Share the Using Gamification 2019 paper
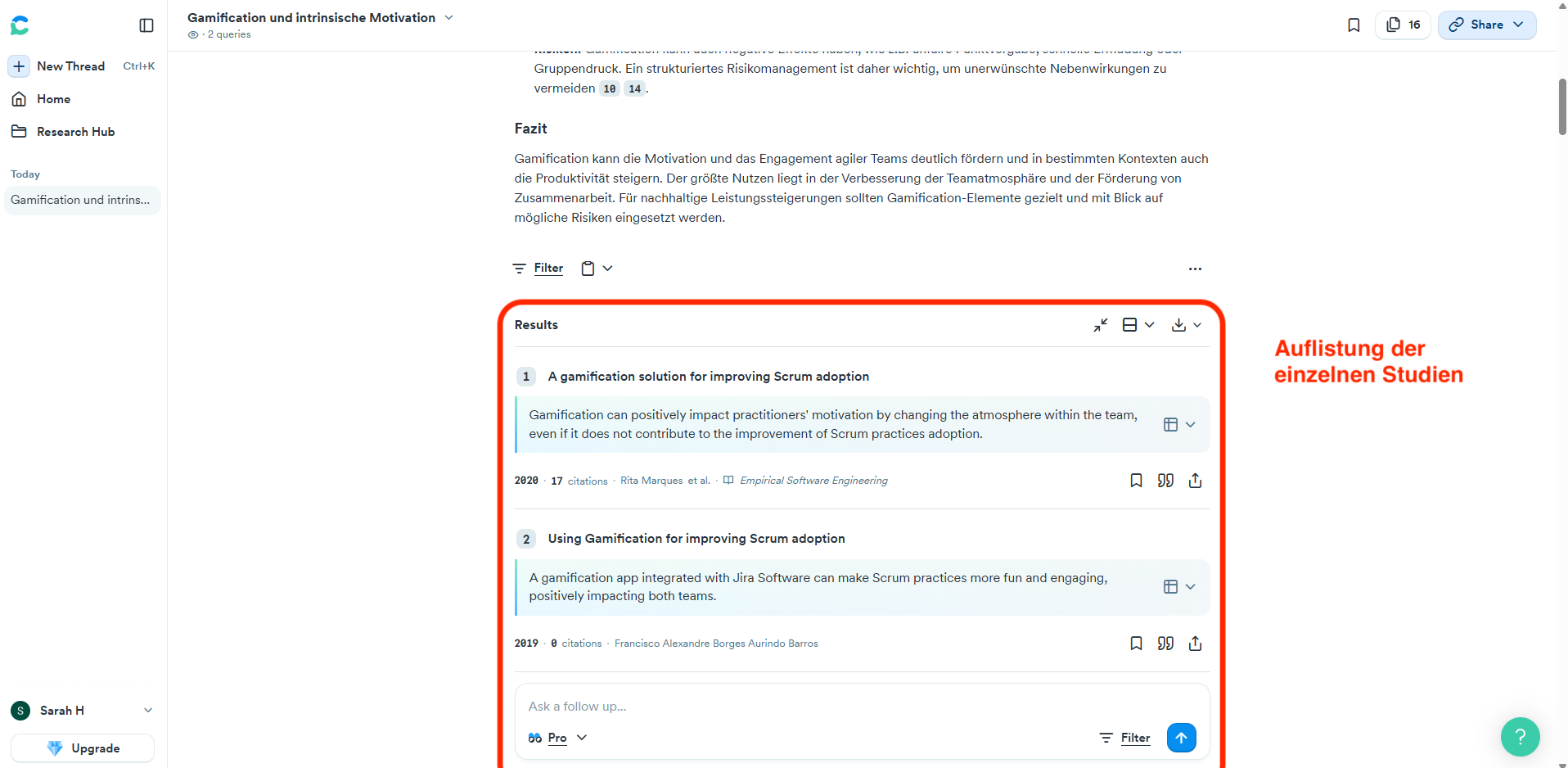The height and width of the screenshot is (768, 1568). point(1195,644)
